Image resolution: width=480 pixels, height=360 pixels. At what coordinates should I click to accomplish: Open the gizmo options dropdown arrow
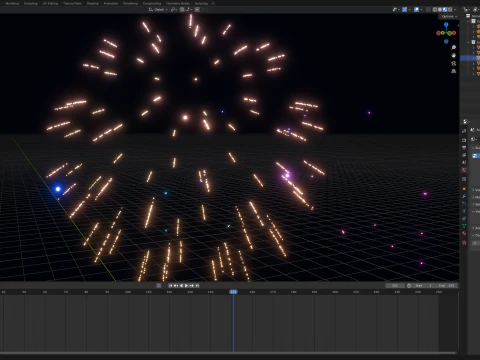point(410,9)
